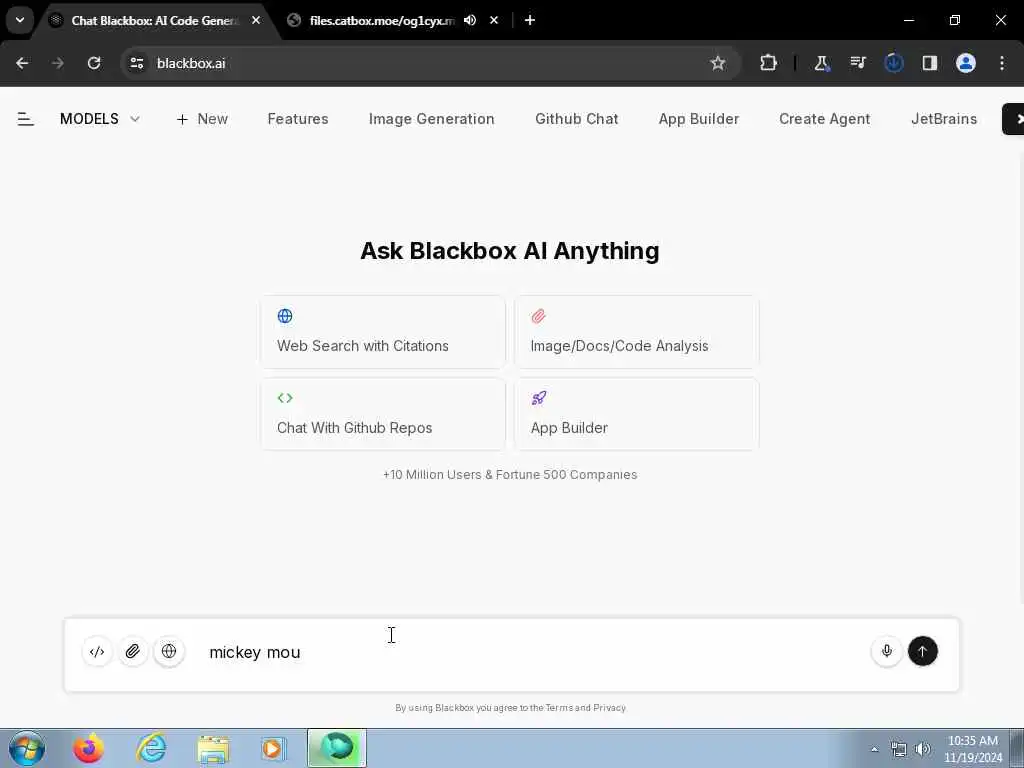Activate microphone voice input
Screen dimensions: 1024x768
click(x=887, y=651)
